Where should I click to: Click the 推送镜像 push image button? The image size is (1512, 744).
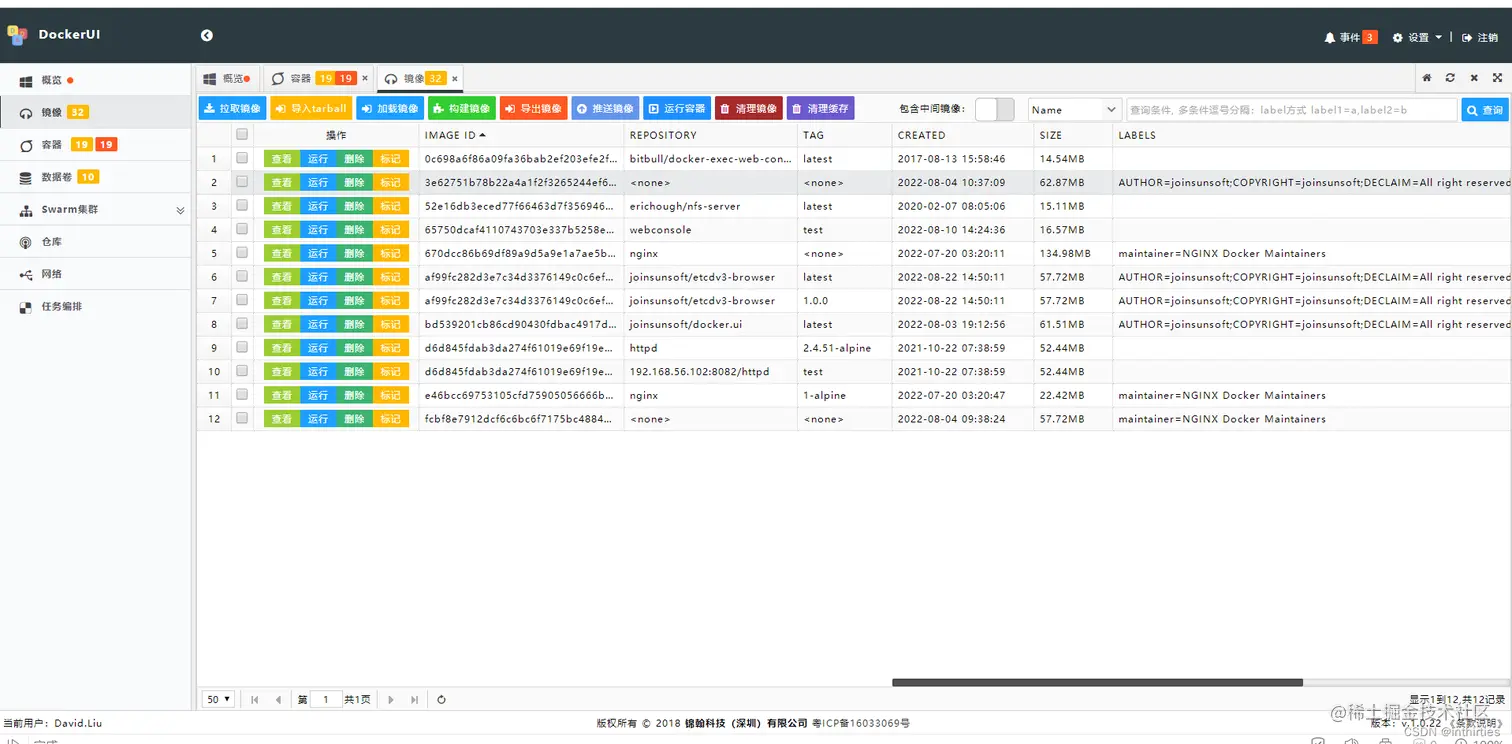click(606, 108)
